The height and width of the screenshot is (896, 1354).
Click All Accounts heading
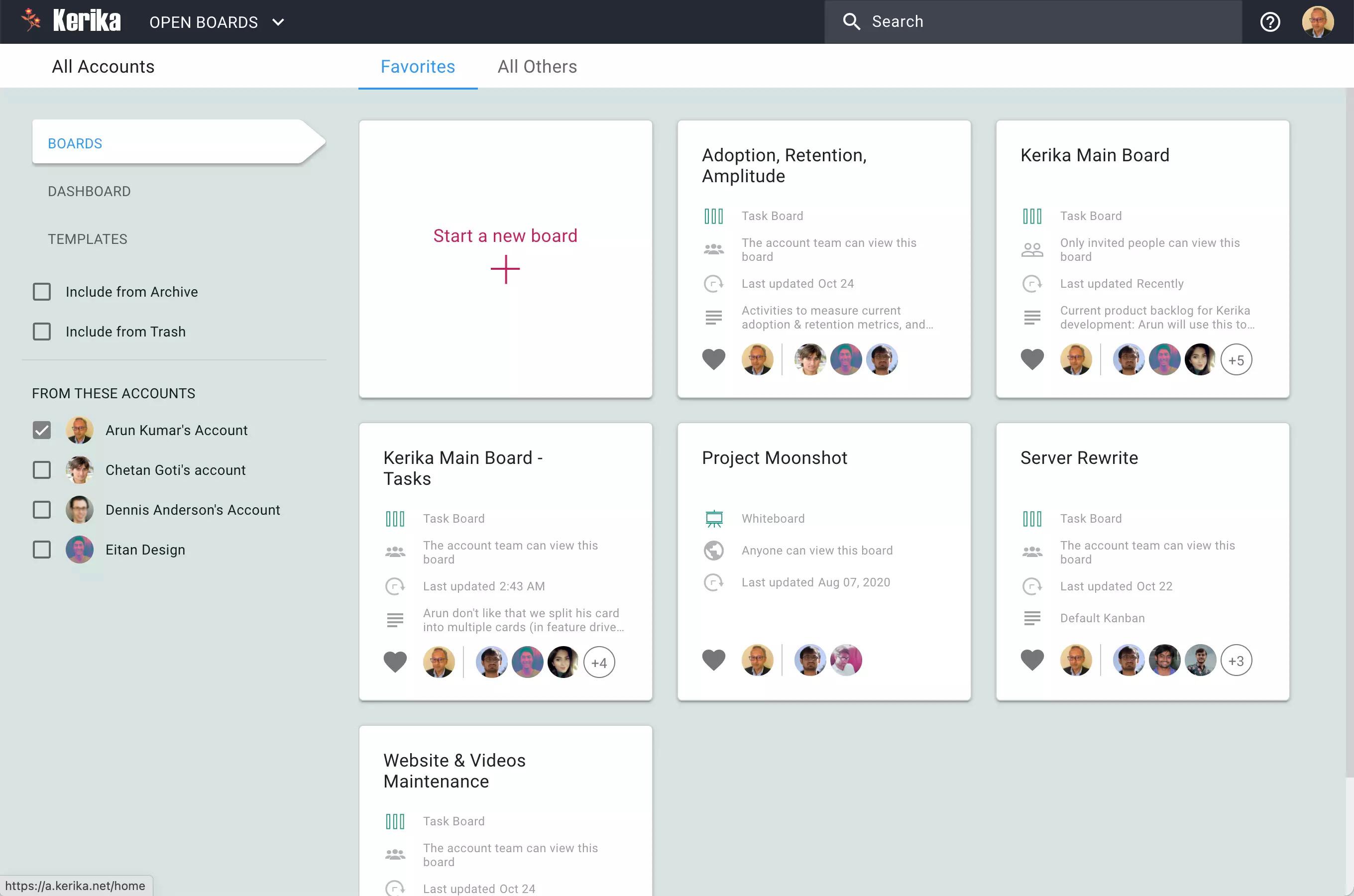pyautogui.click(x=103, y=66)
